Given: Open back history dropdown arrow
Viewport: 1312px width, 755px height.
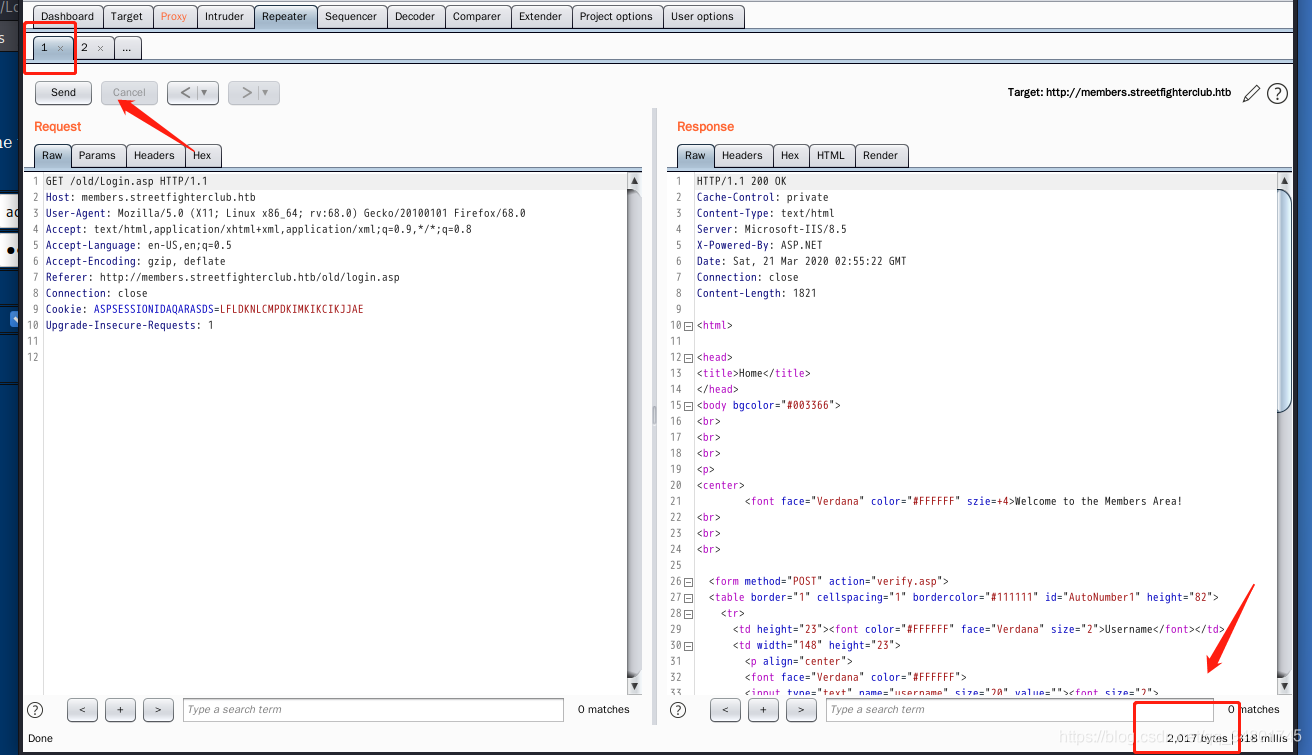Looking at the screenshot, I should 205,93.
